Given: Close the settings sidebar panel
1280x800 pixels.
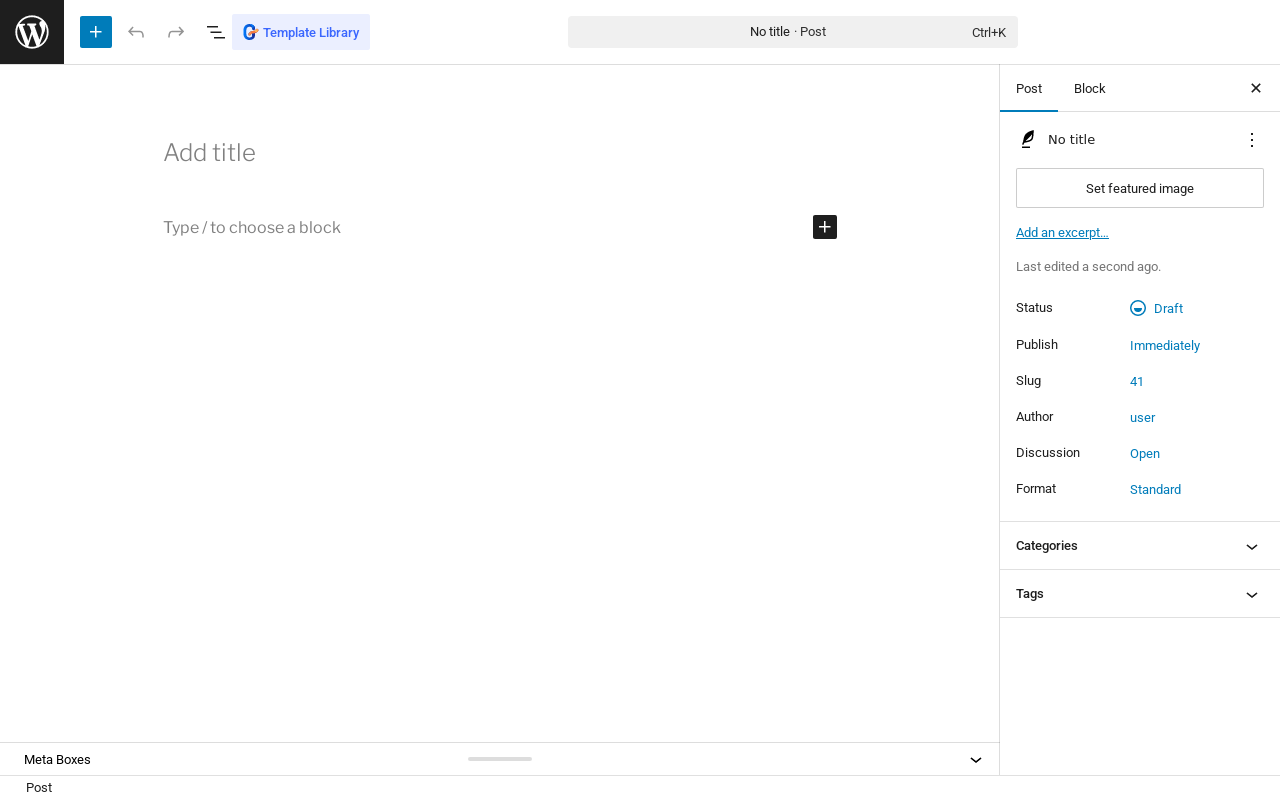Looking at the screenshot, I should (1256, 88).
